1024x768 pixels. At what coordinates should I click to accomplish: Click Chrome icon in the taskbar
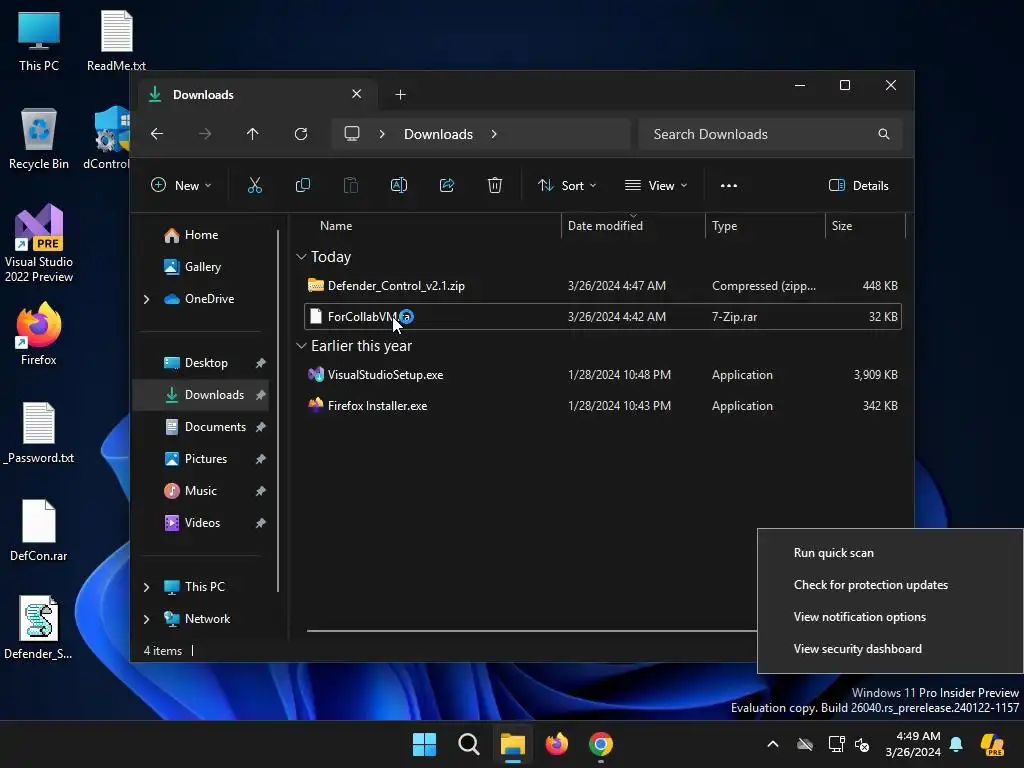pos(601,744)
